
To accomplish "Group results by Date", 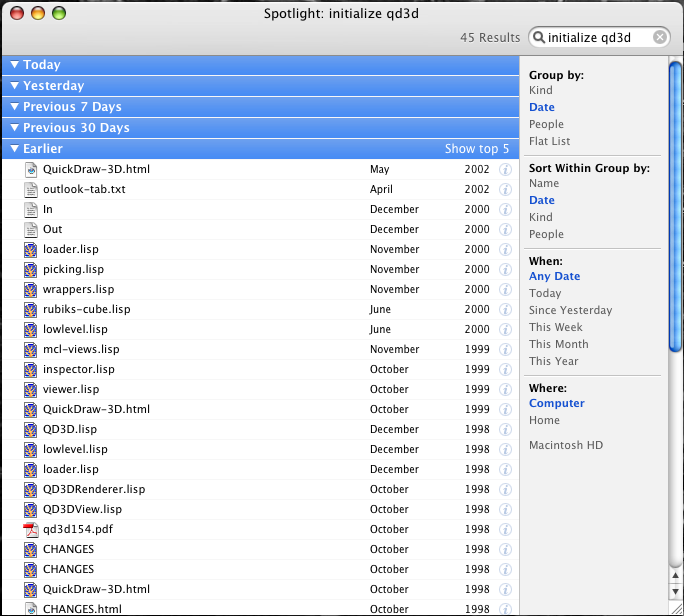I will coord(542,107).
